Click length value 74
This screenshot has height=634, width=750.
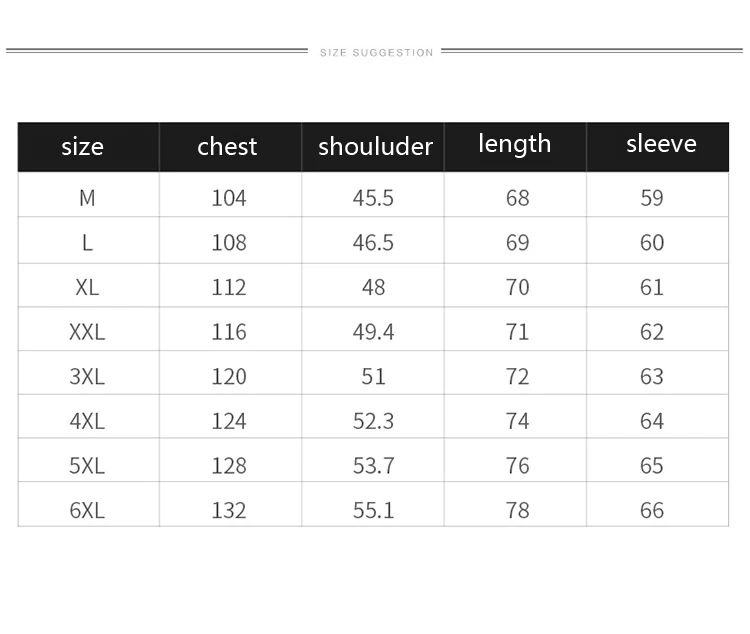(517, 421)
